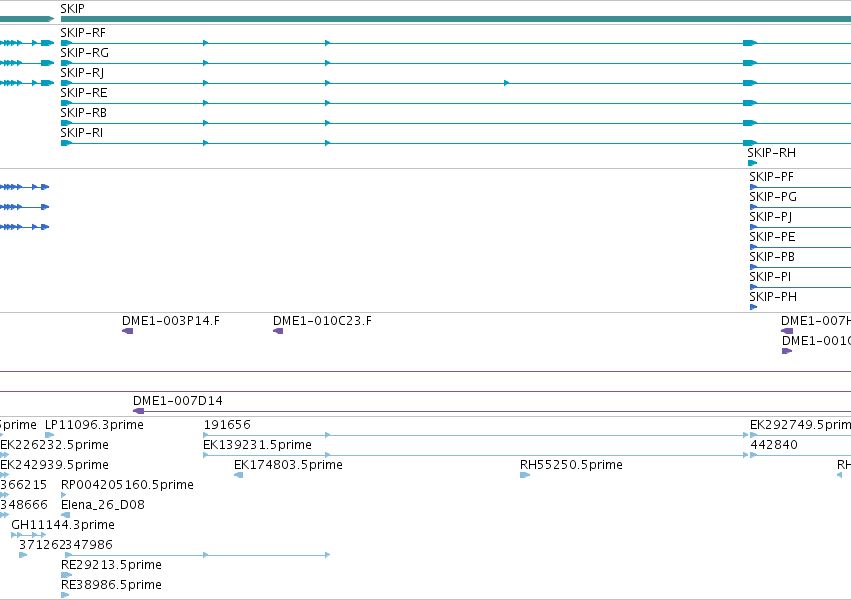The width and height of the screenshot is (851, 600).
Task: Click the SKIP gene span bar
Action: (456, 19)
